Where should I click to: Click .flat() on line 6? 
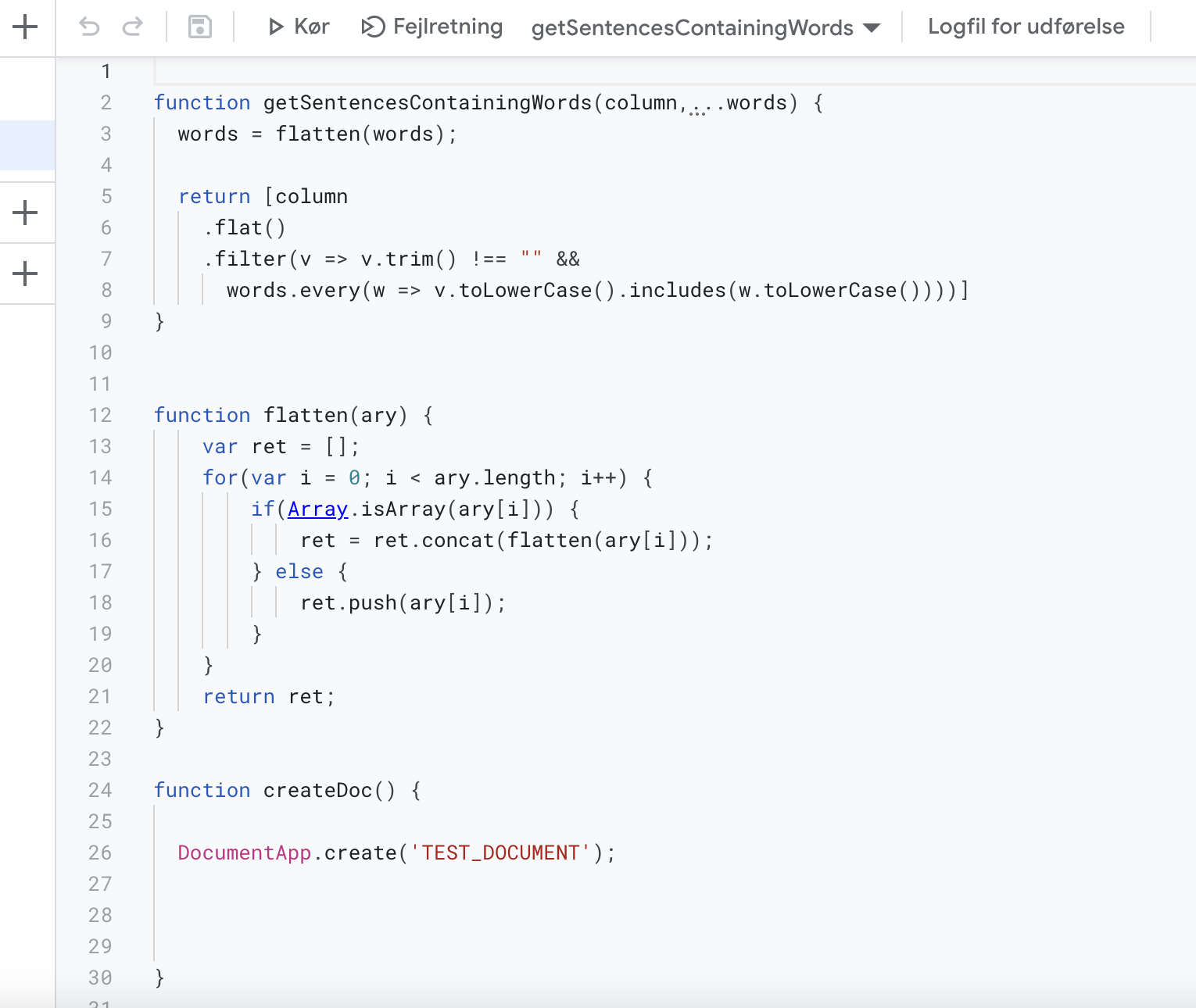(x=245, y=228)
